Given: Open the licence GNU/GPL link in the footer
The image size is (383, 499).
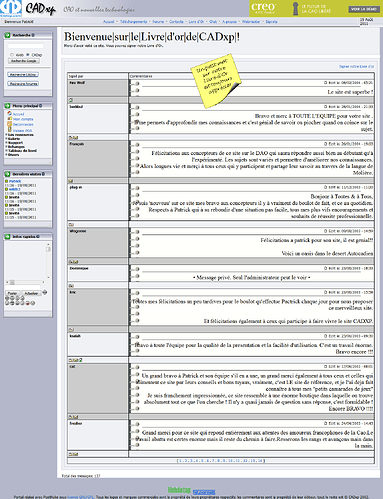Looking at the screenshot, I should coord(80,497).
